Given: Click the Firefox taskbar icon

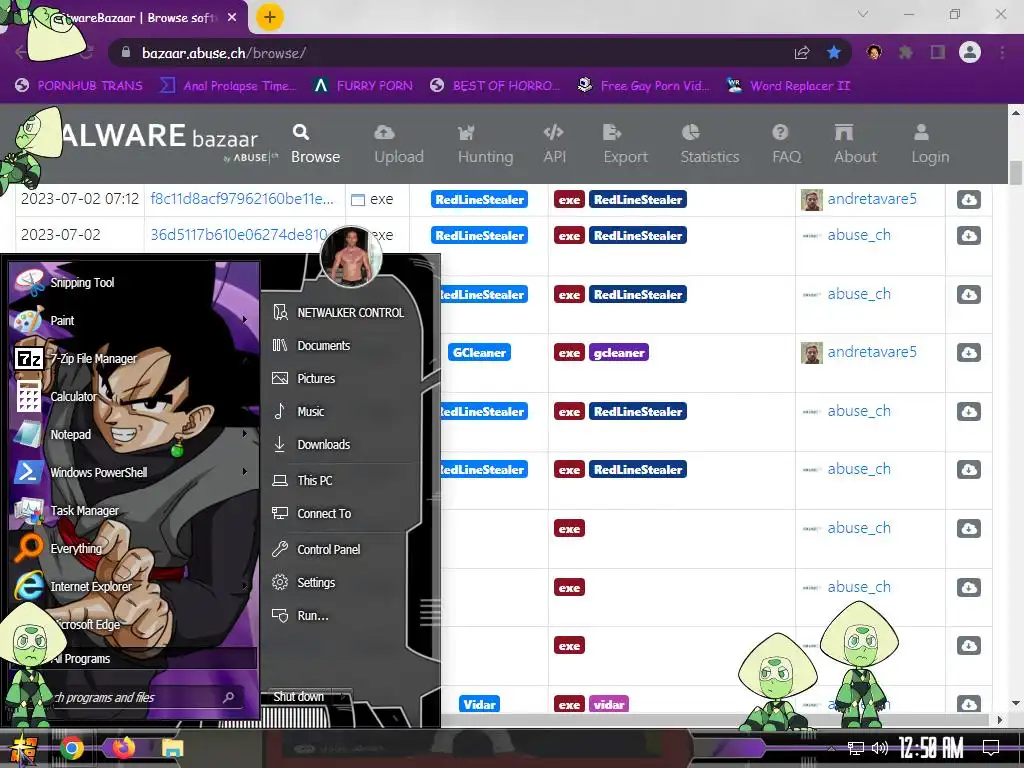Looking at the screenshot, I should [x=123, y=748].
